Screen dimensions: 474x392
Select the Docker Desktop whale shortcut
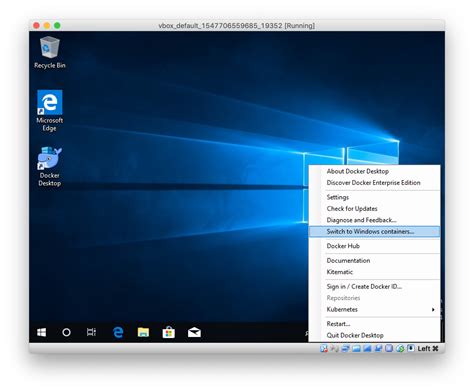[x=50, y=166]
